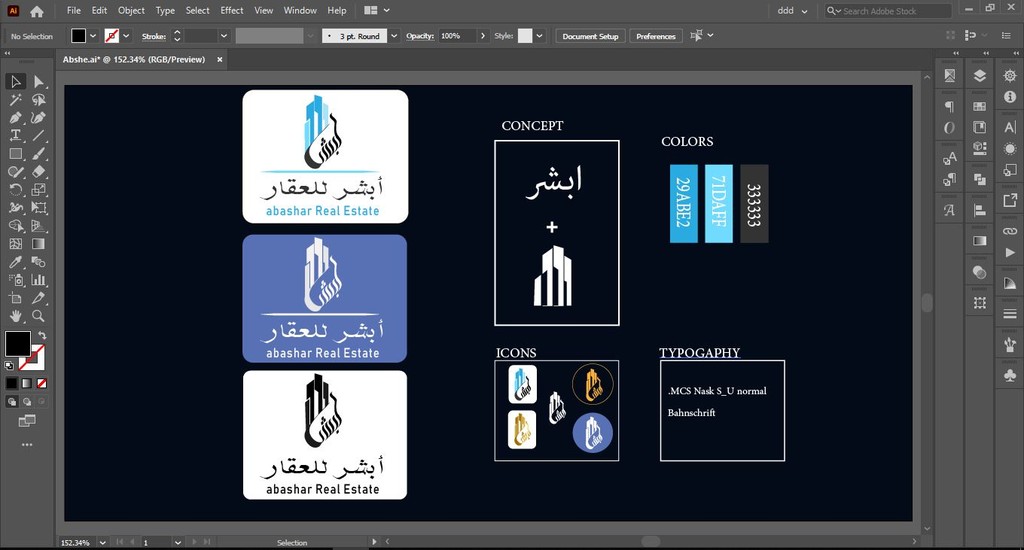Select the Scale tool
This screenshot has height=550, width=1024.
39,190
